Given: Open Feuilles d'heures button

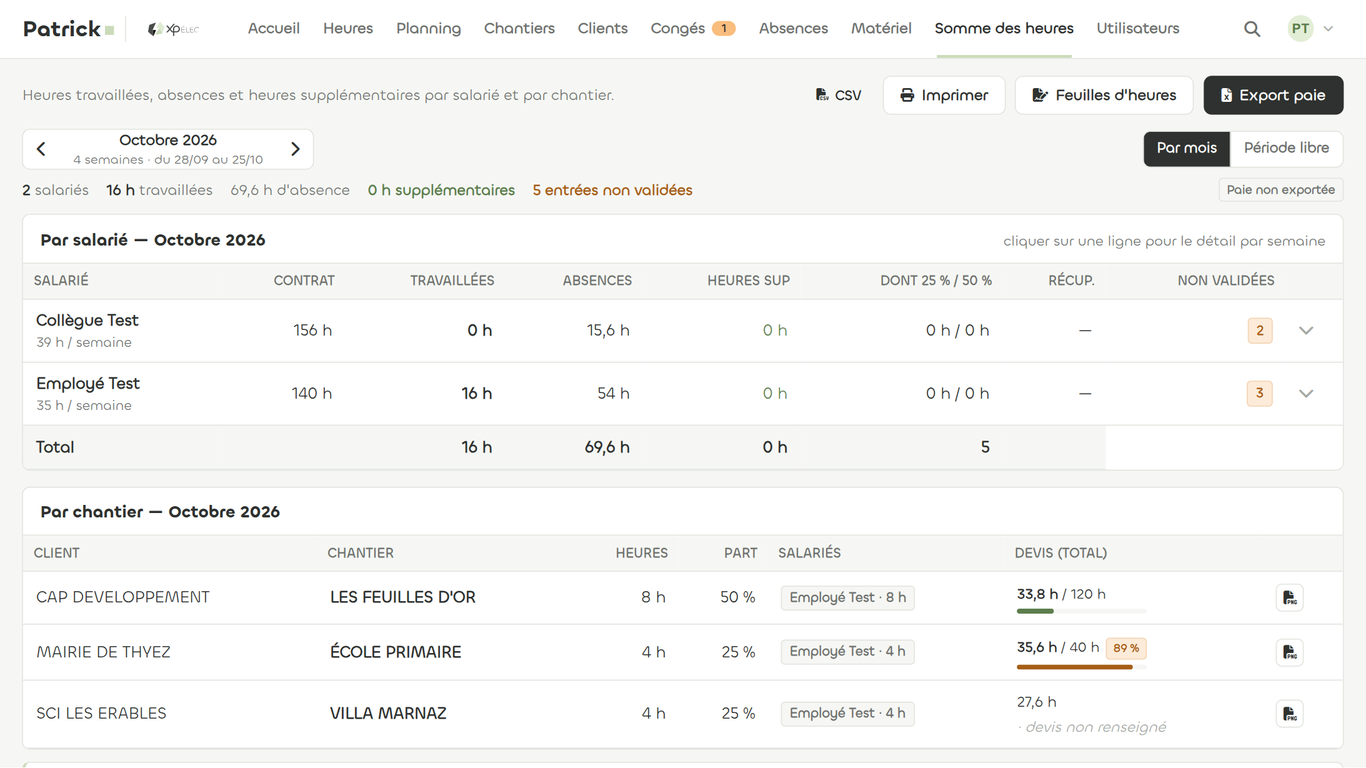Looking at the screenshot, I should [x=1104, y=95].
